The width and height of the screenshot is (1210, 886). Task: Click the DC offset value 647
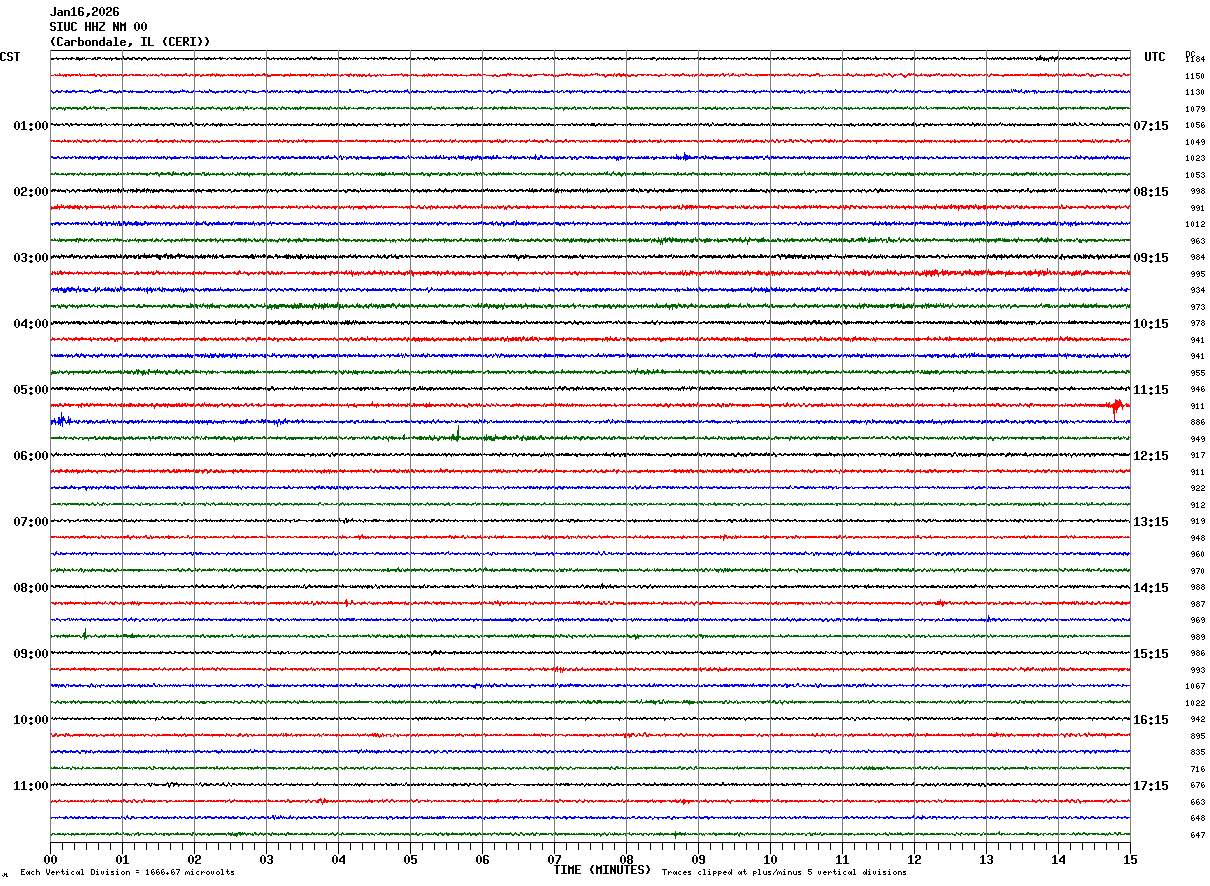(x=1197, y=835)
